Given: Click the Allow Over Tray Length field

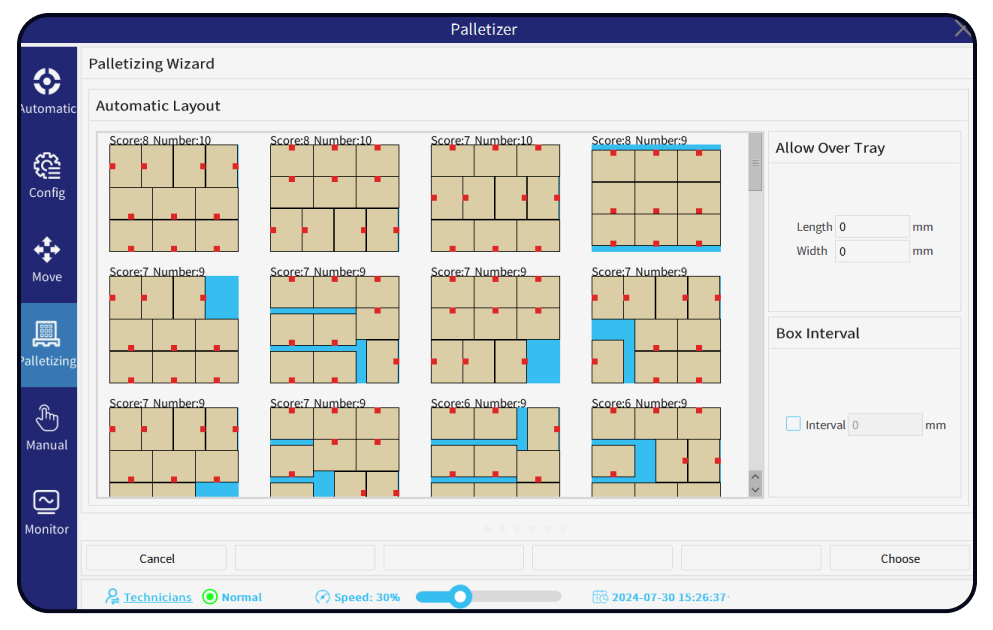Looking at the screenshot, I should pos(872,227).
